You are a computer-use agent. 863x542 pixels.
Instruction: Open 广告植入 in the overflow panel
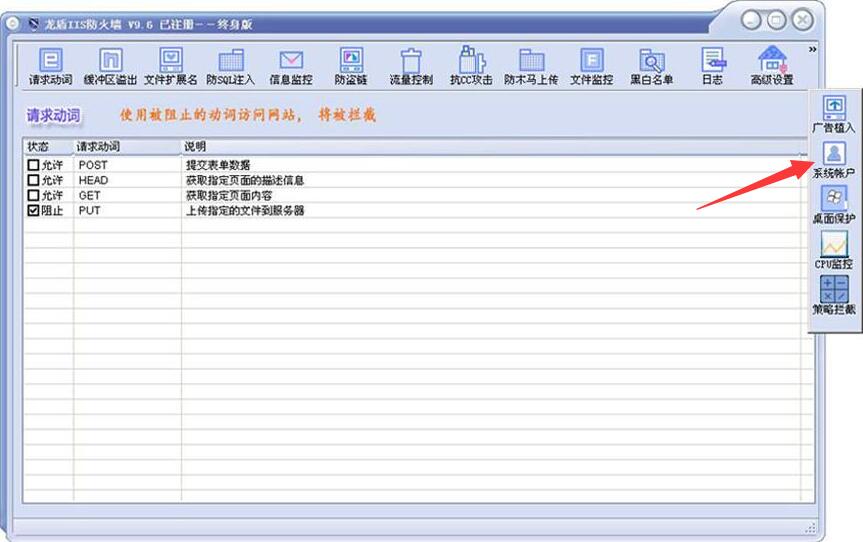pos(834,114)
